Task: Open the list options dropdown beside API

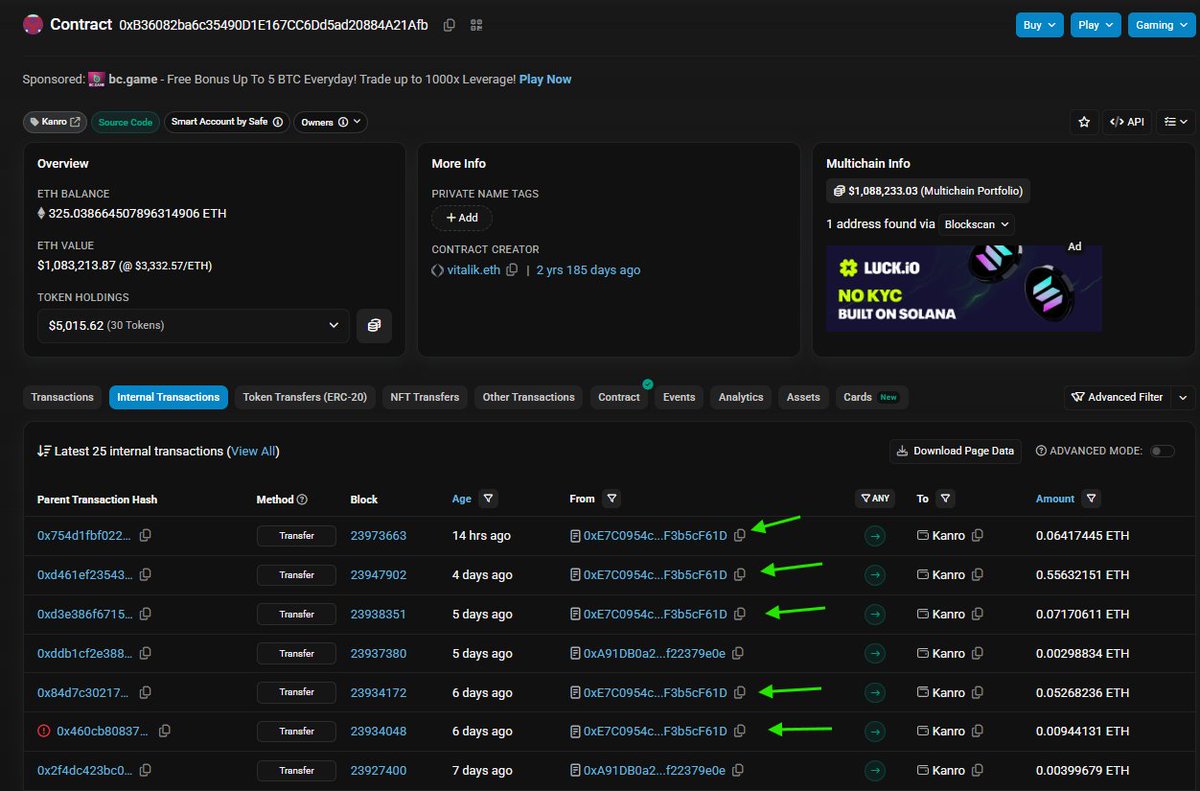Action: (1176, 122)
